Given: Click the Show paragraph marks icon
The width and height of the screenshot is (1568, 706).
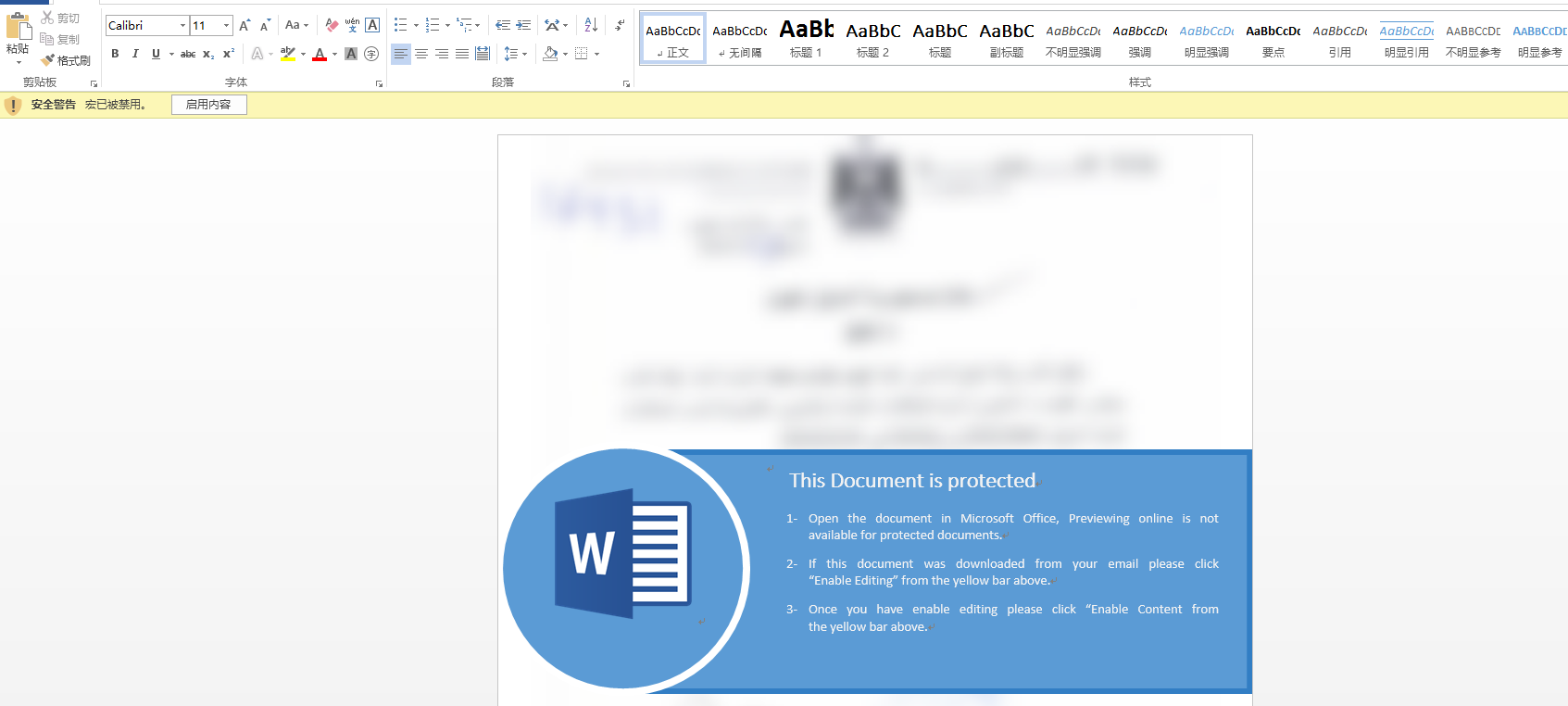Looking at the screenshot, I should pos(620,25).
